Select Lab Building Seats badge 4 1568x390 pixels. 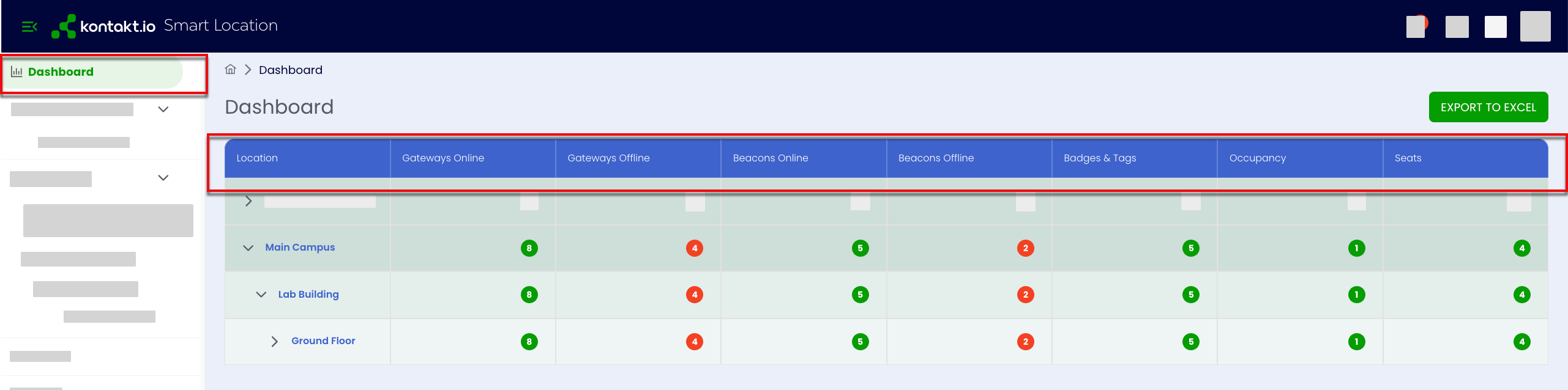pyautogui.click(x=1522, y=295)
